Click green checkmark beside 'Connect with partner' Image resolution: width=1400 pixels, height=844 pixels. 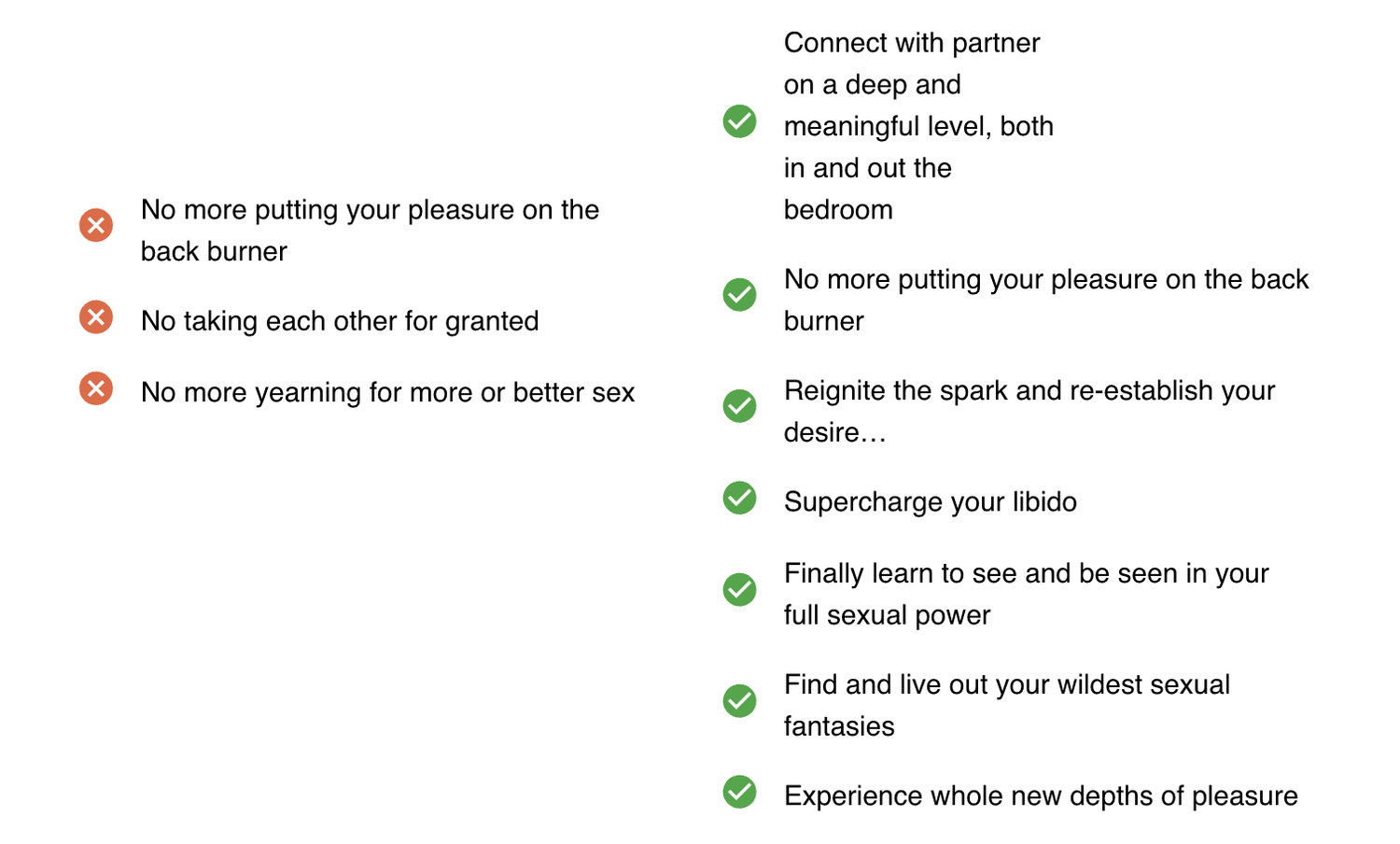(x=740, y=121)
